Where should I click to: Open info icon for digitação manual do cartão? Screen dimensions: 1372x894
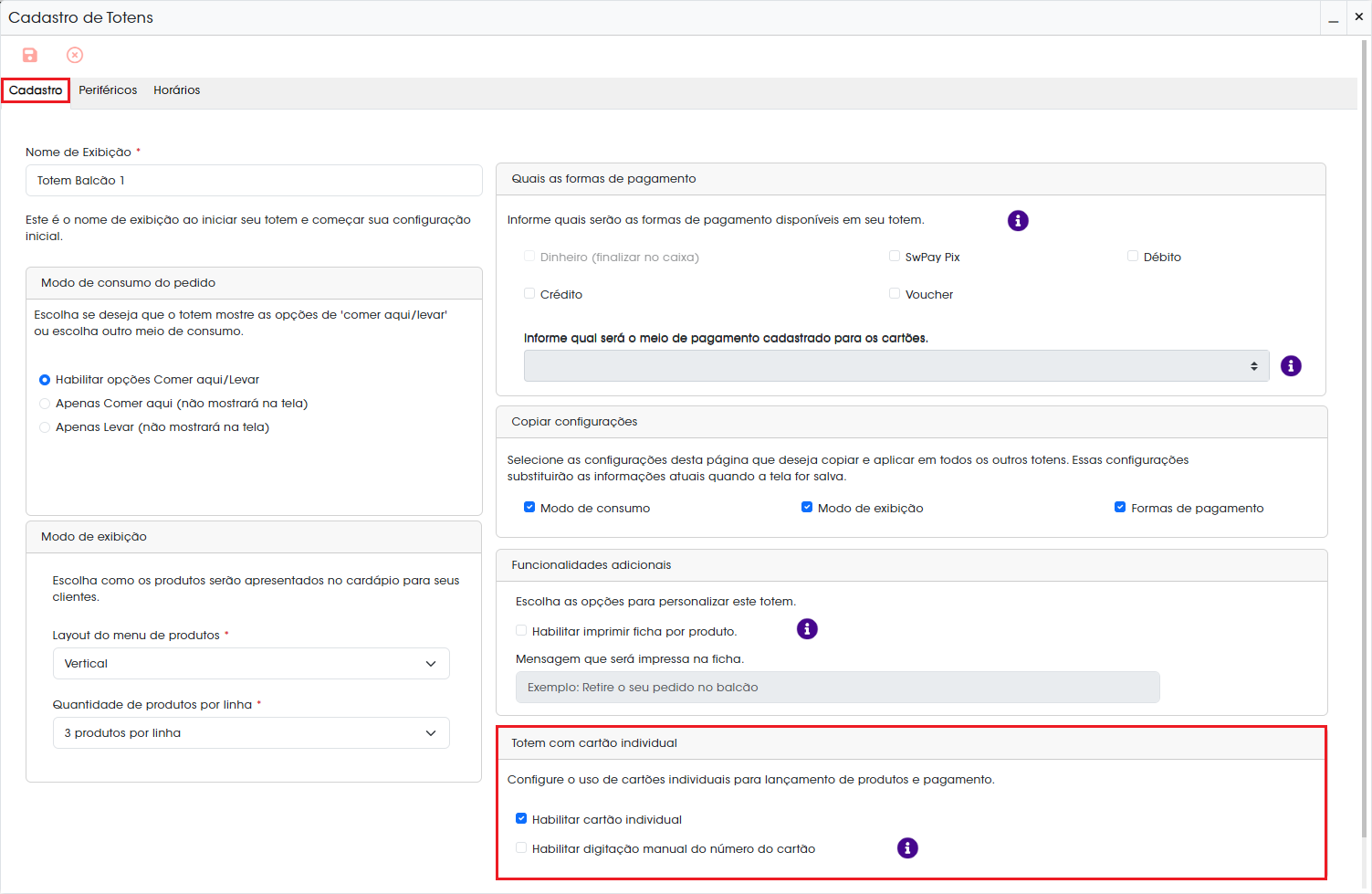click(x=907, y=848)
